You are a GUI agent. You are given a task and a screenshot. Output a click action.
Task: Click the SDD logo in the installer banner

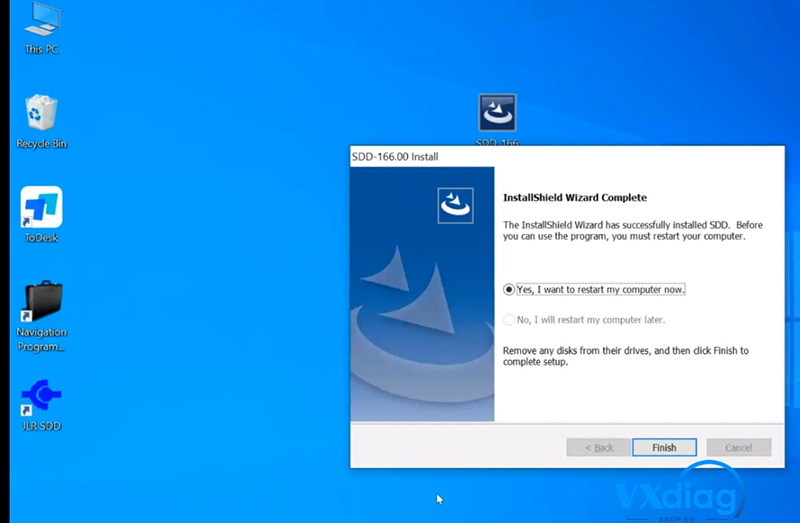pos(455,206)
